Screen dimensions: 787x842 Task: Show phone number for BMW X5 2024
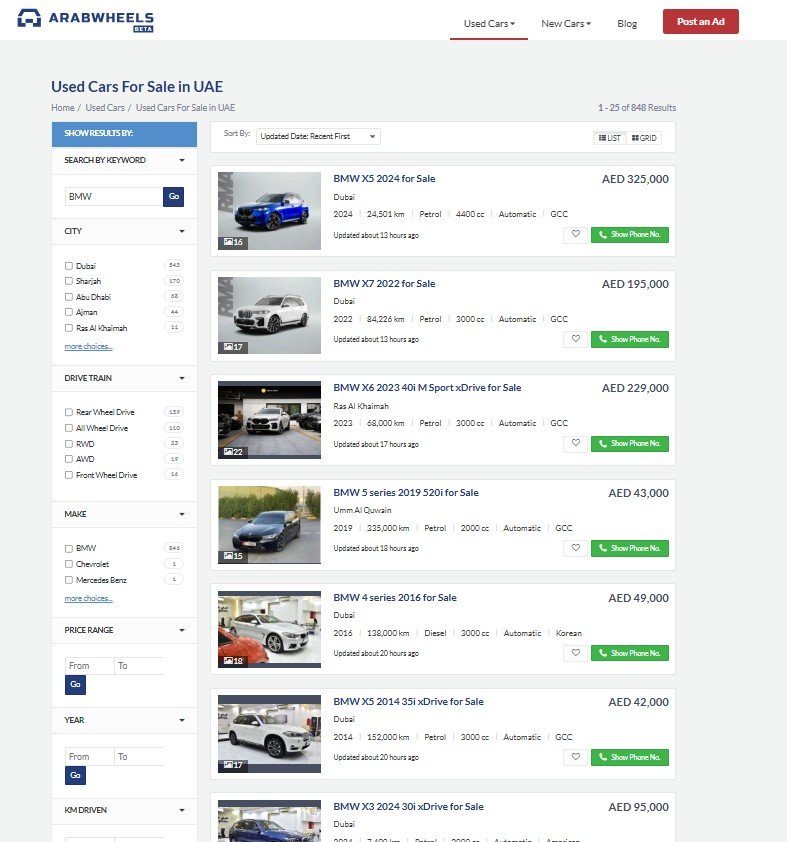tap(630, 235)
